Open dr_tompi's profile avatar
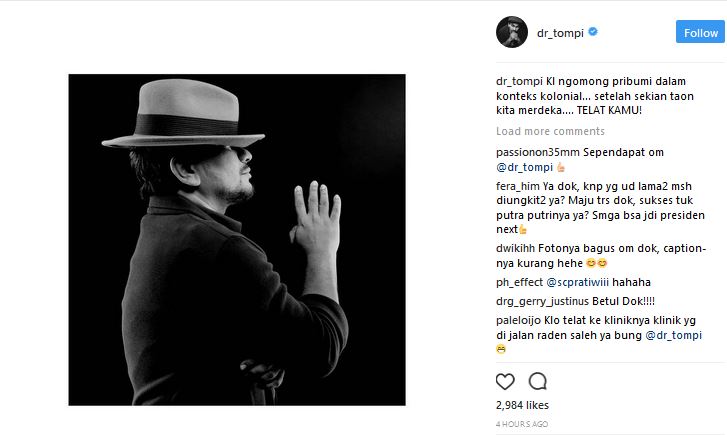727x435 pixels. pyautogui.click(x=512, y=32)
